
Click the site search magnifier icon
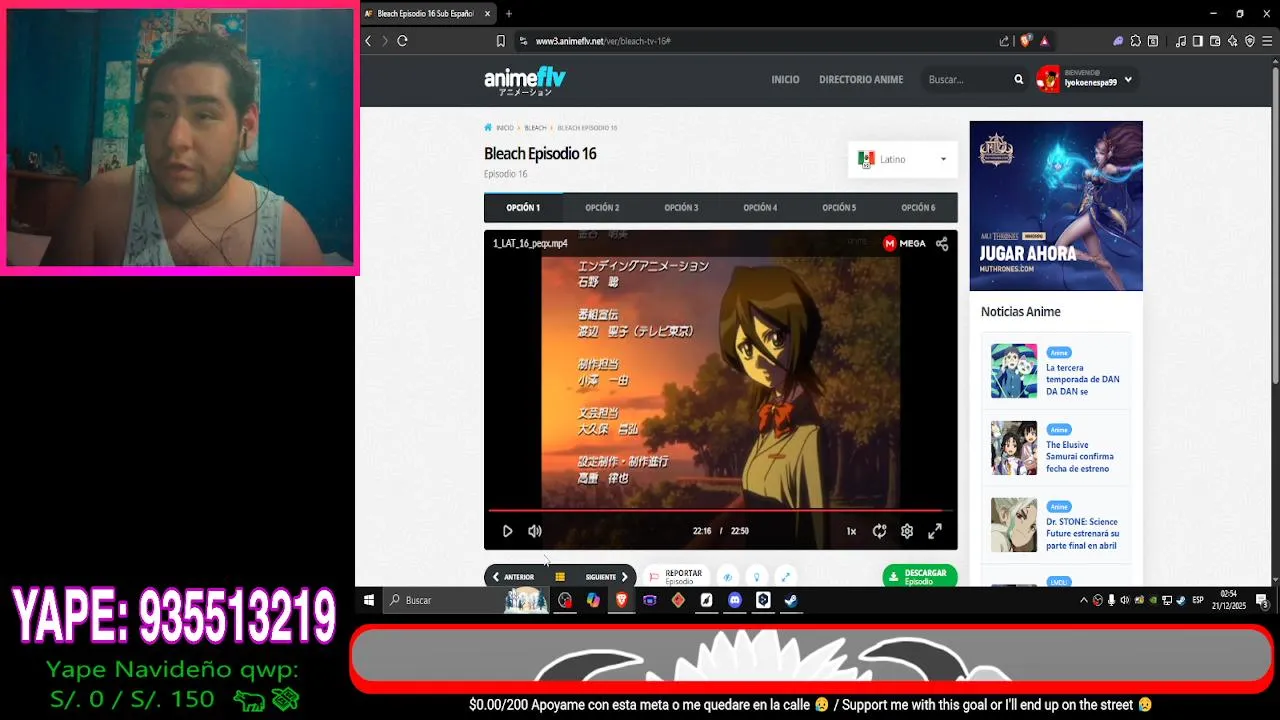click(x=1019, y=79)
